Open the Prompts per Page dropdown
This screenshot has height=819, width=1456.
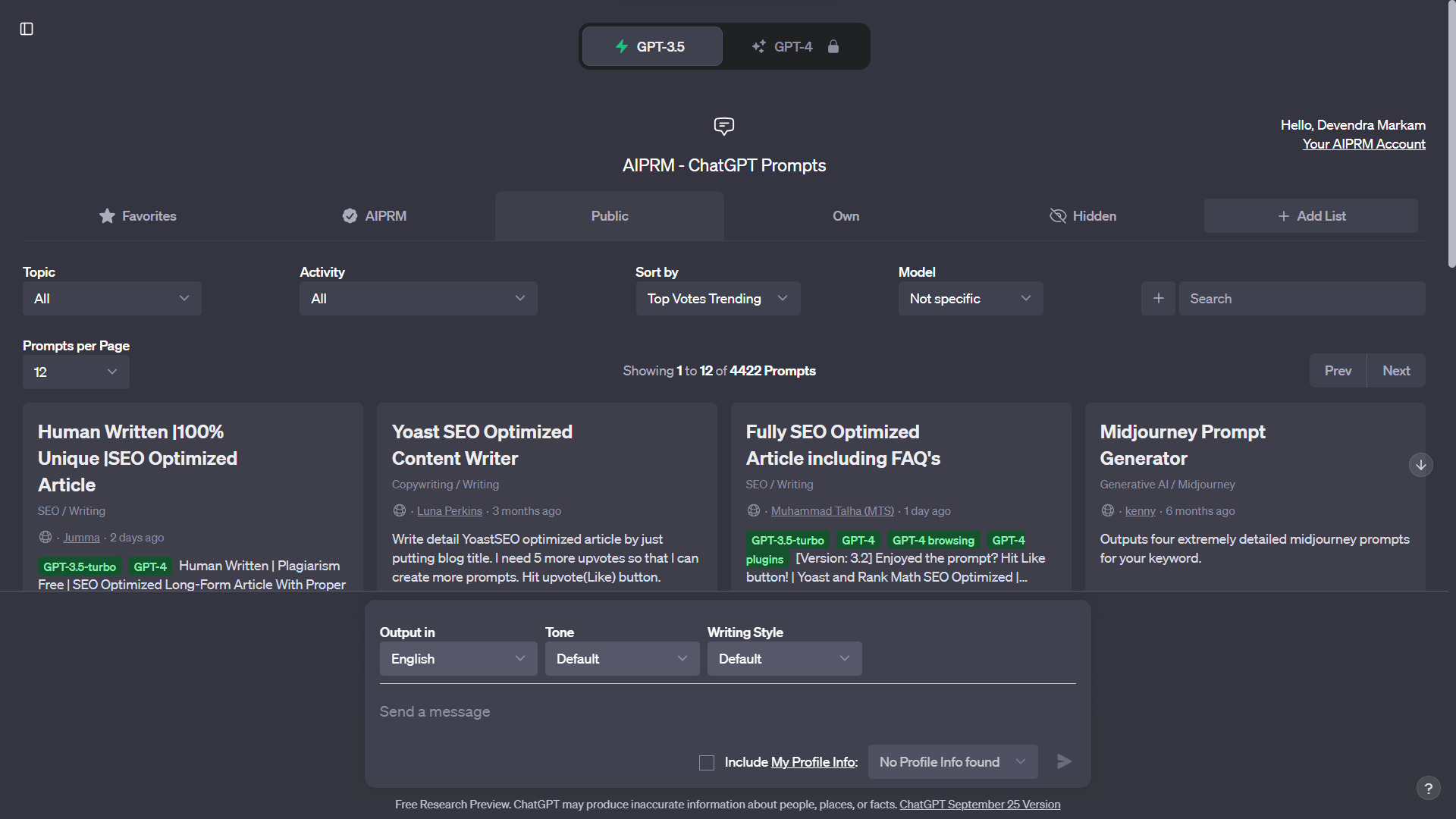click(x=76, y=372)
